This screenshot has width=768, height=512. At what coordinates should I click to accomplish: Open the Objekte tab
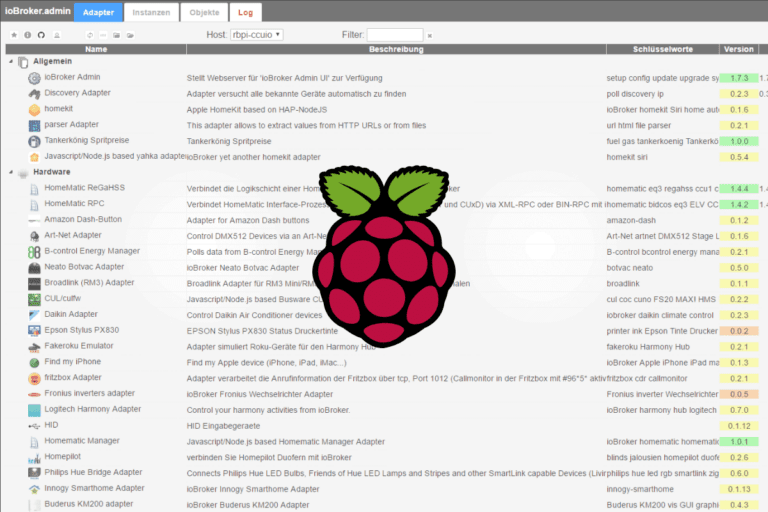pyautogui.click(x=204, y=12)
